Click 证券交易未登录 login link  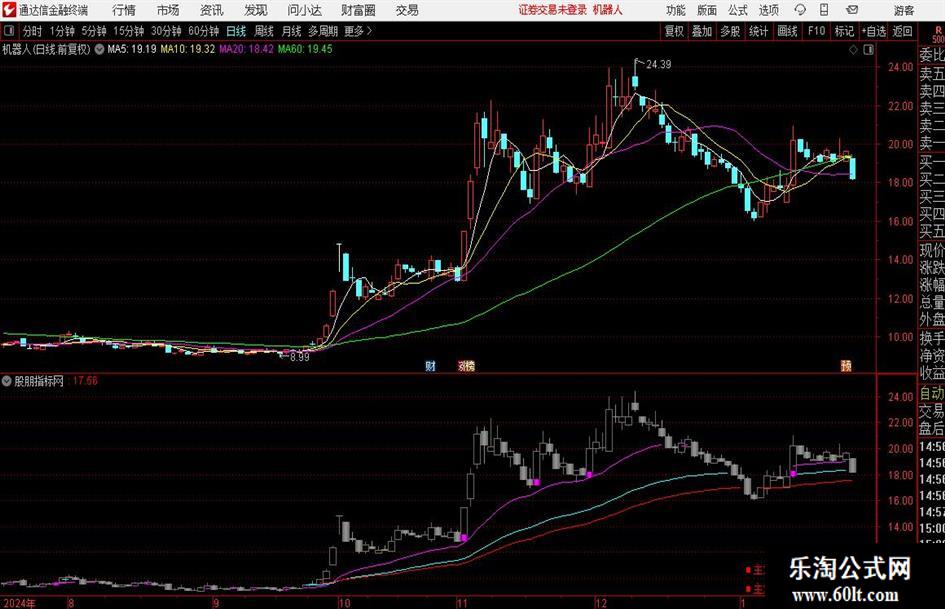553,10
